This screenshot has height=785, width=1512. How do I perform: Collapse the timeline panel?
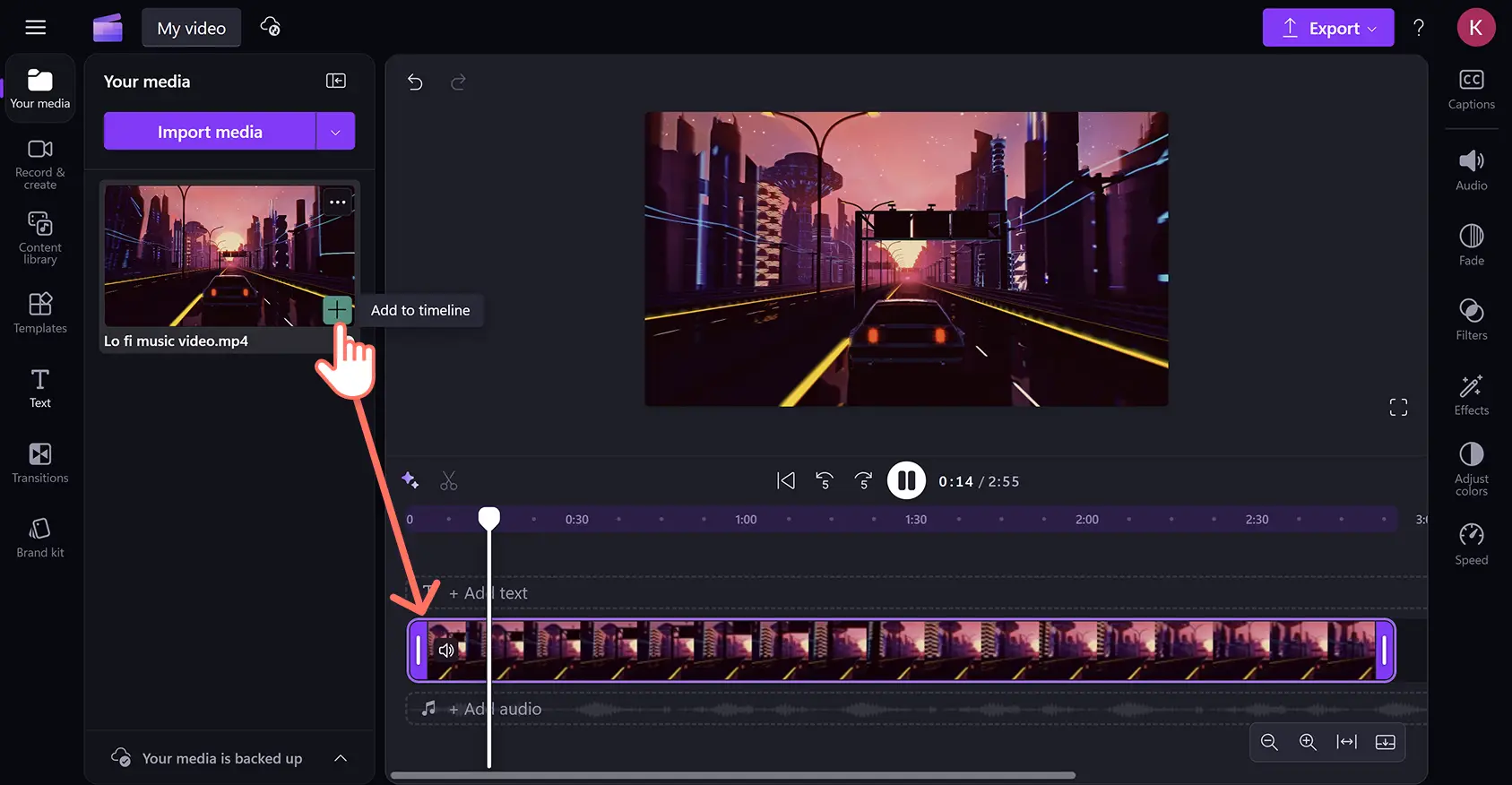1386,742
